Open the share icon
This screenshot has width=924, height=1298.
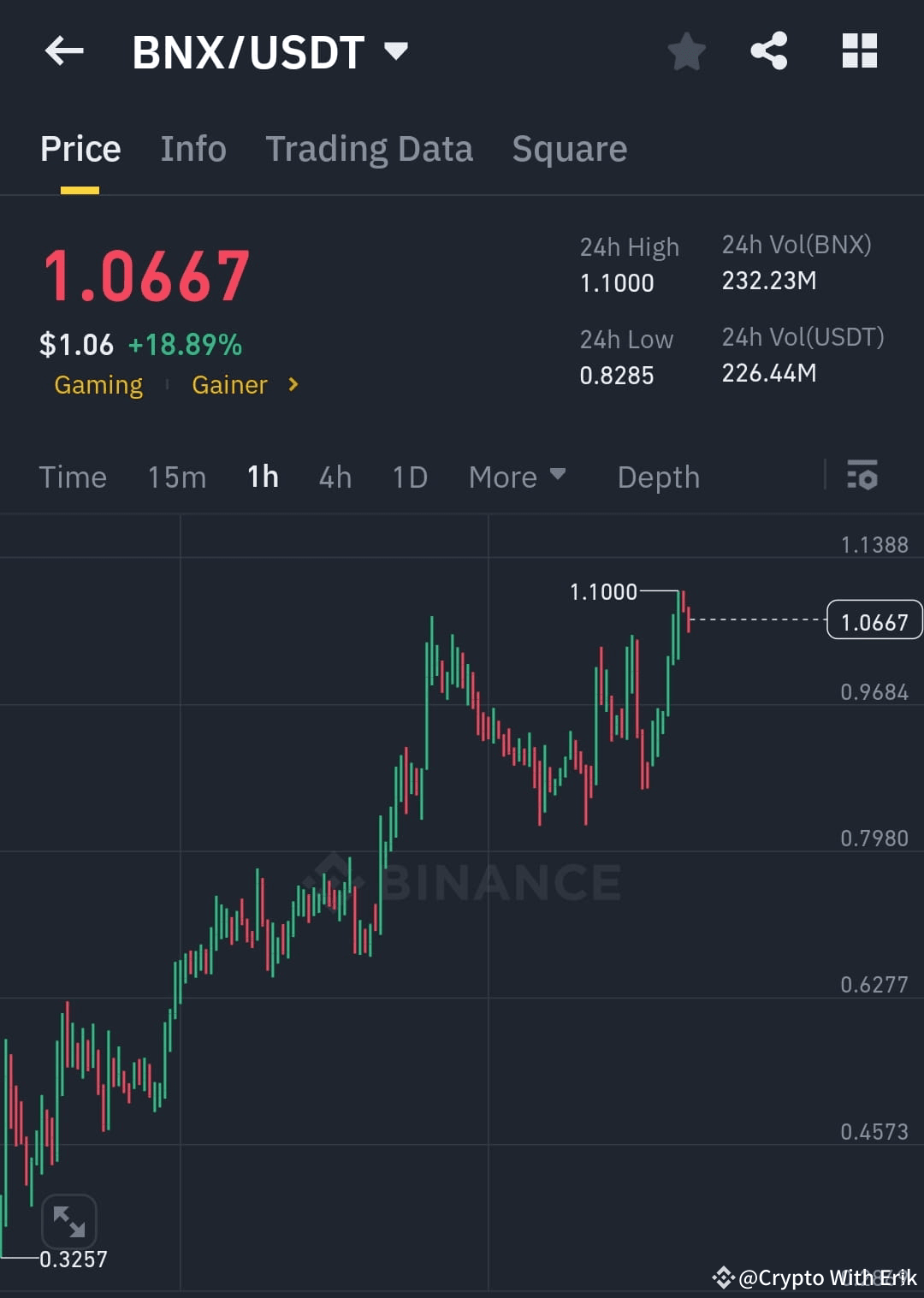[768, 51]
